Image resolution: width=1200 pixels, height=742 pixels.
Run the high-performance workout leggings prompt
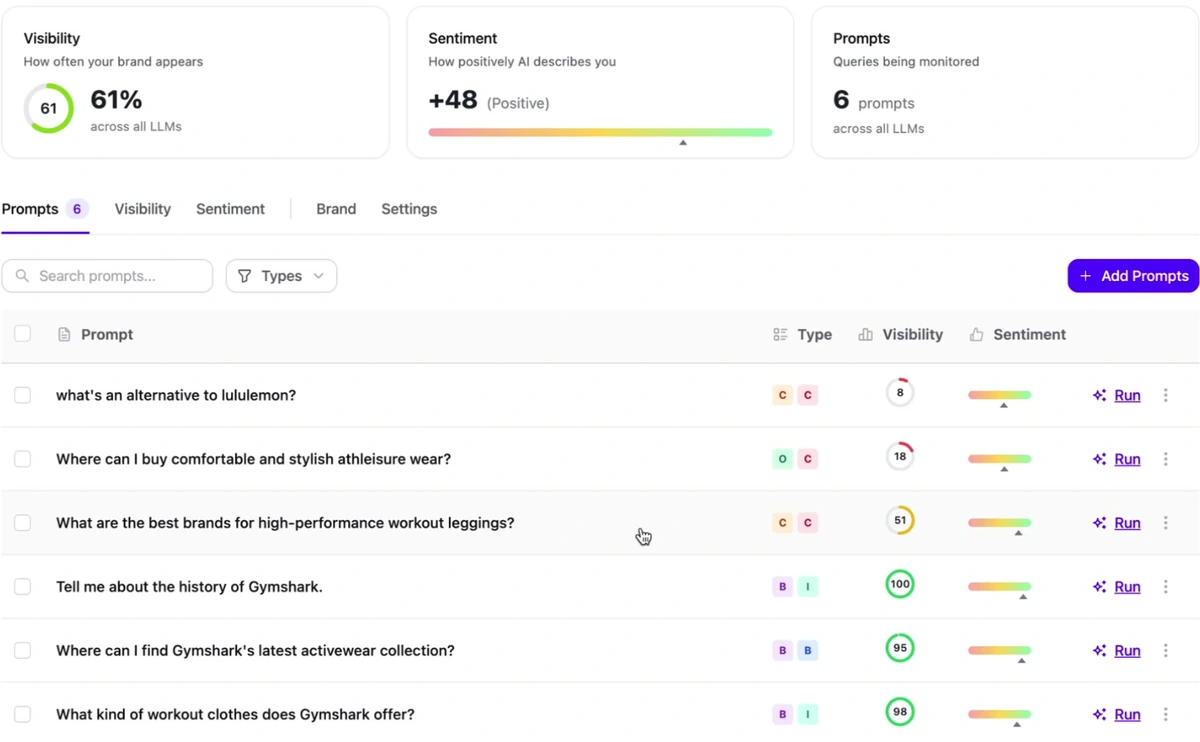tap(1127, 523)
